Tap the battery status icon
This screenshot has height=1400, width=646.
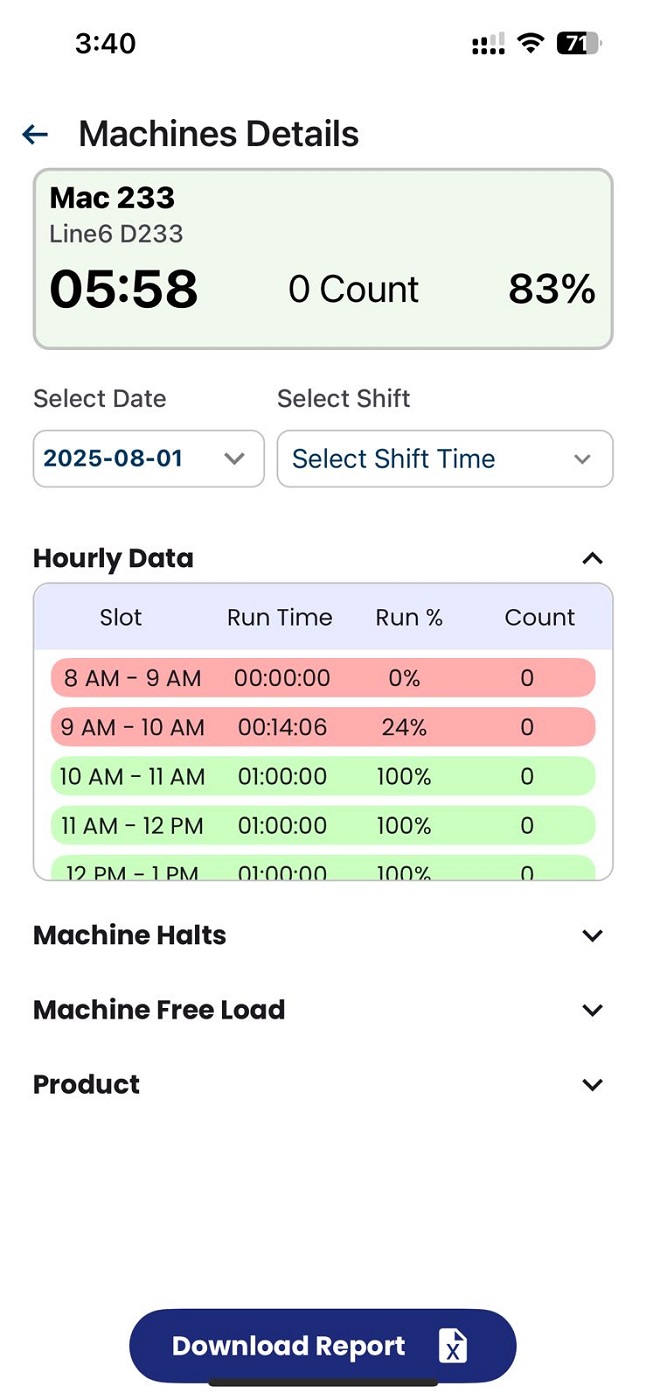pyautogui.click(x=578, y=43)
